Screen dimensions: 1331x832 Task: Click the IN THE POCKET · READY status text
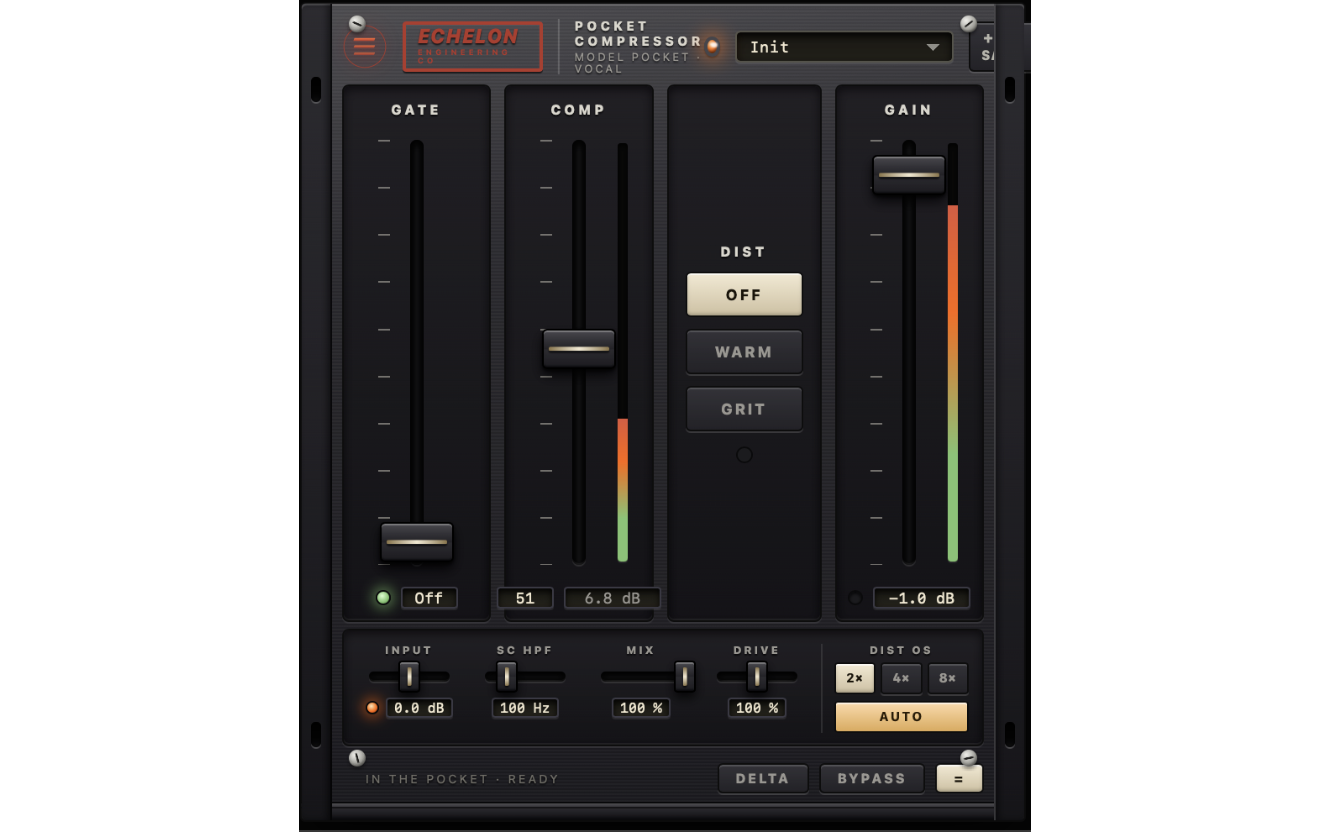[462, 779]
